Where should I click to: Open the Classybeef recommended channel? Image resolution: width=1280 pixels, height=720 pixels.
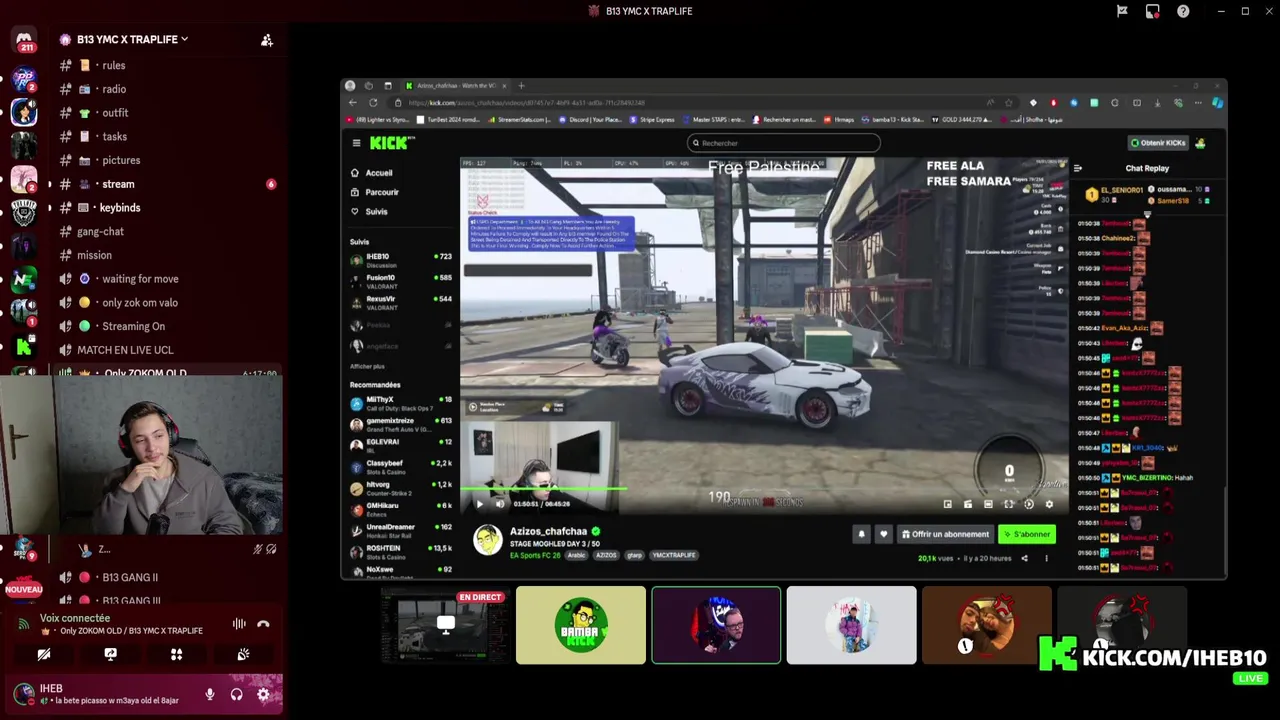[x=401, y=467]
